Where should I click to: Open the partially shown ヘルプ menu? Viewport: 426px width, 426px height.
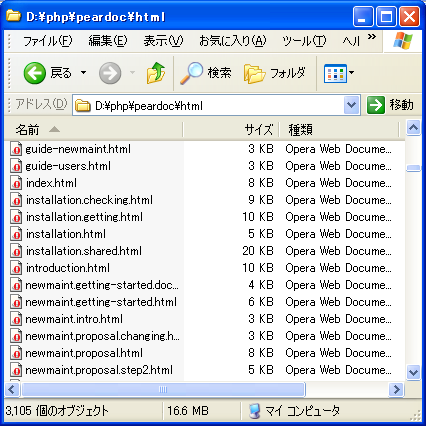point(351,41)
